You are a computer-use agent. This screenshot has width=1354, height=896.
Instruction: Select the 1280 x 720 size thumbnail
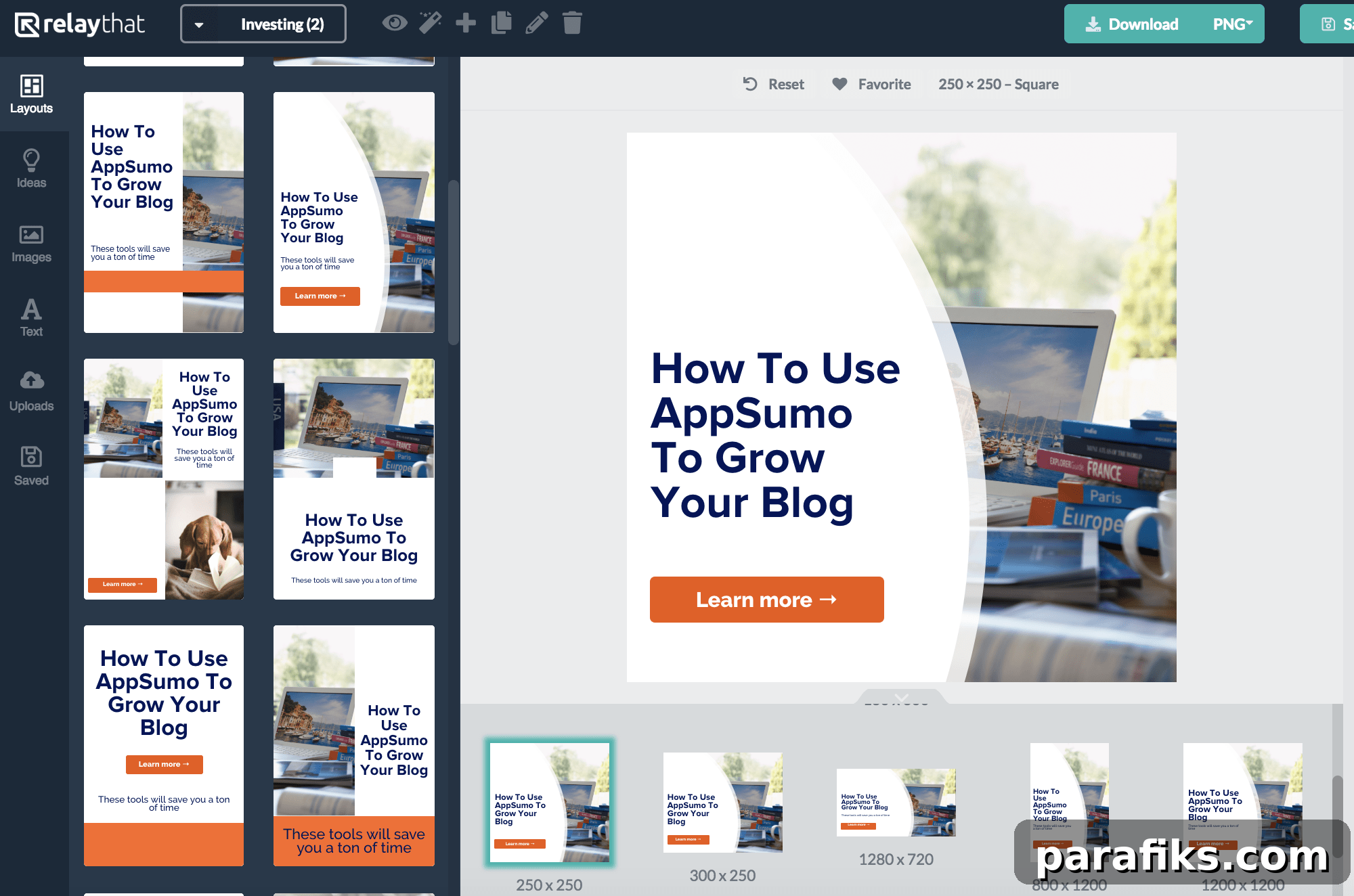click(x=896, y=803)
